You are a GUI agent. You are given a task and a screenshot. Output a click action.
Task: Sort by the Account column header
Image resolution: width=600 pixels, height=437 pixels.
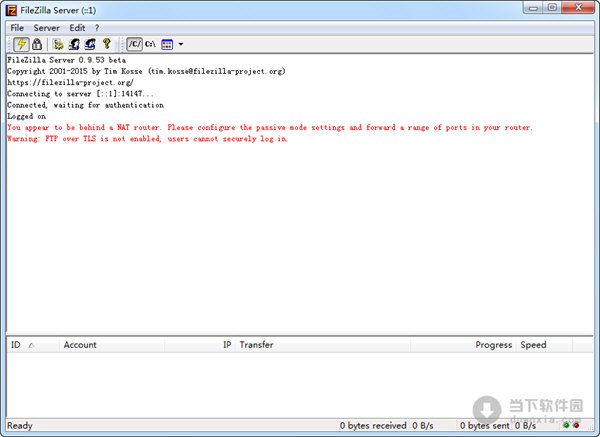(112, 345)
